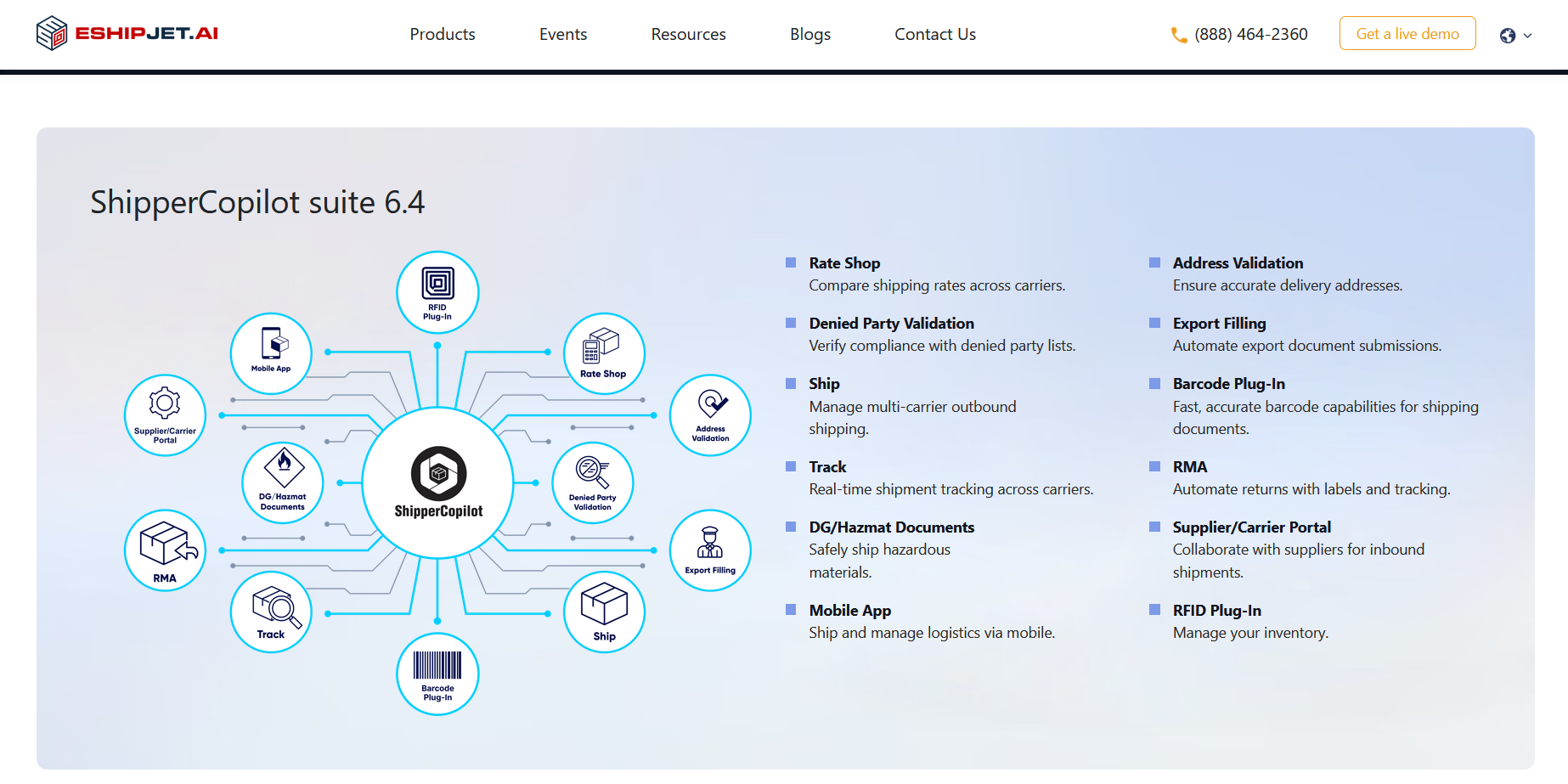1568x784 pixels.
Task: Select the Barcode Plug-In circle icon
Action: 437,674
